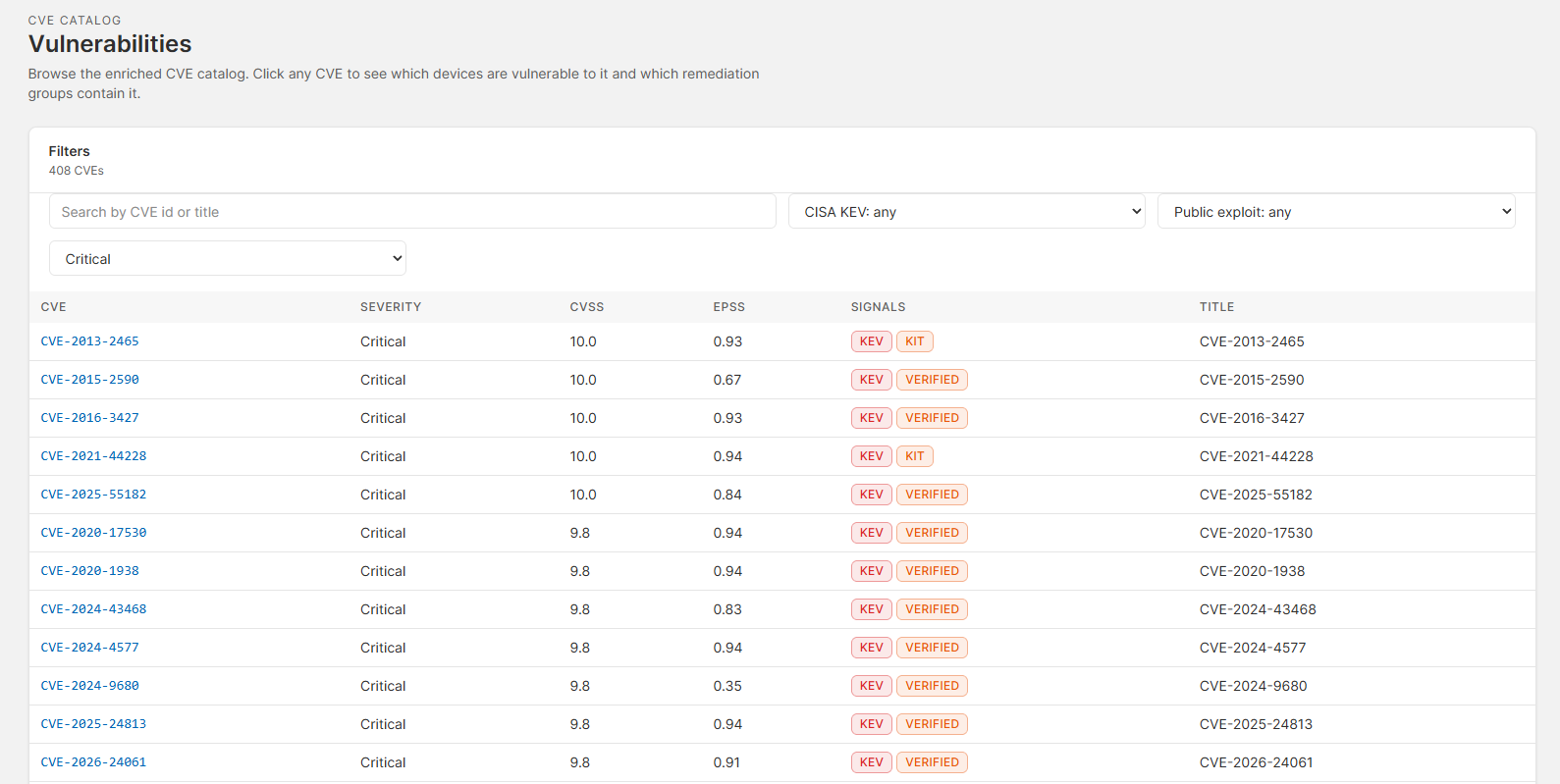Select the 10.0 CVSS score for CVE-2013-2465
This screenshot has height=784, width=1560.
point(583,341)
